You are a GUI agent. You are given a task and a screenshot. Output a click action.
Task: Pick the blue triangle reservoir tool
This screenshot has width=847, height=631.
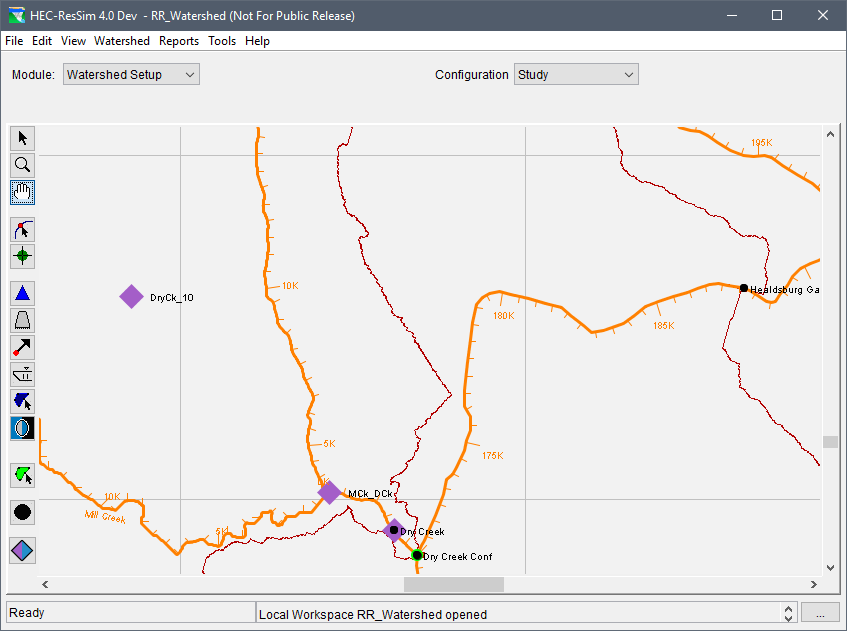tap(22, 294)
